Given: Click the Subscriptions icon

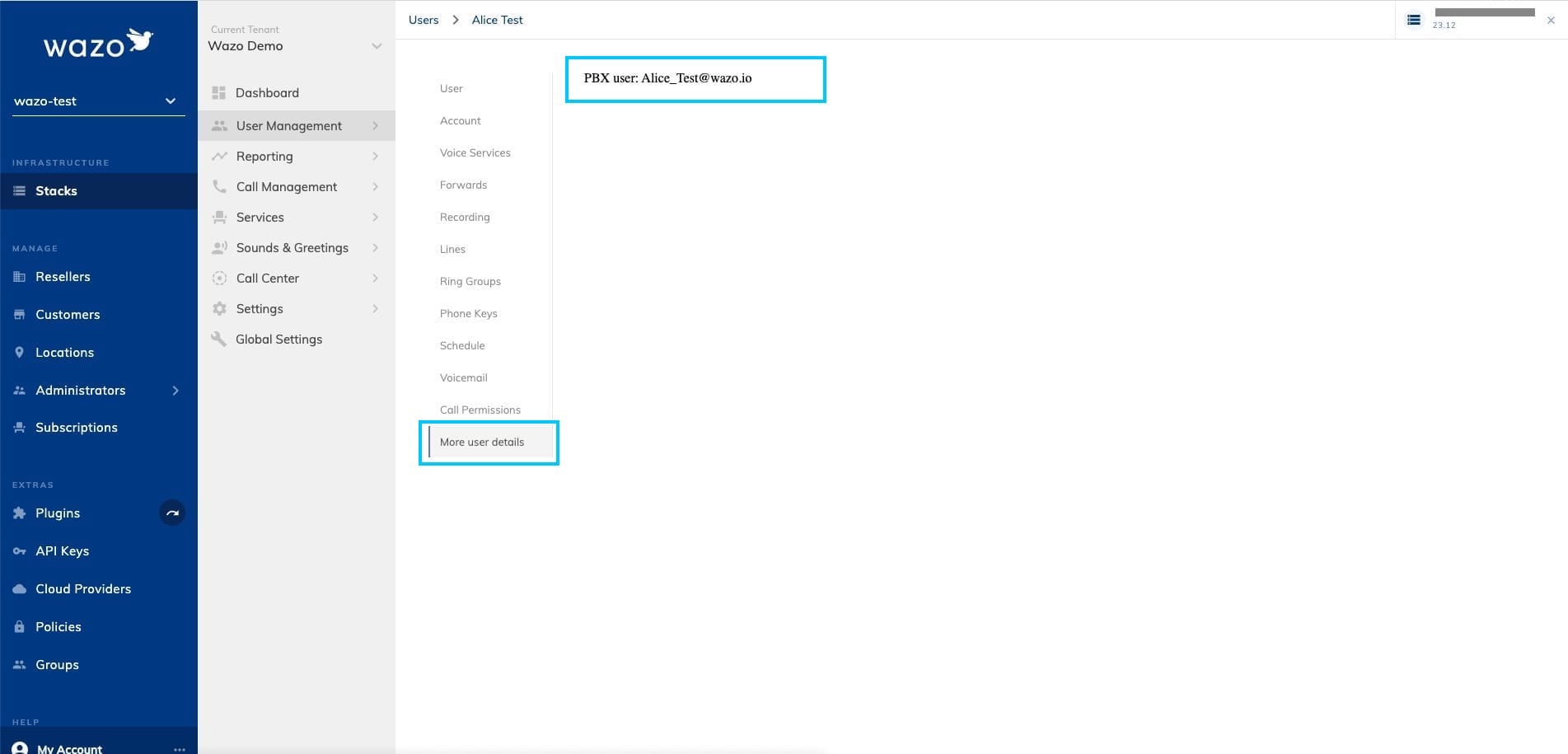Looking at the screenshot, I should [x=19, y=428].
